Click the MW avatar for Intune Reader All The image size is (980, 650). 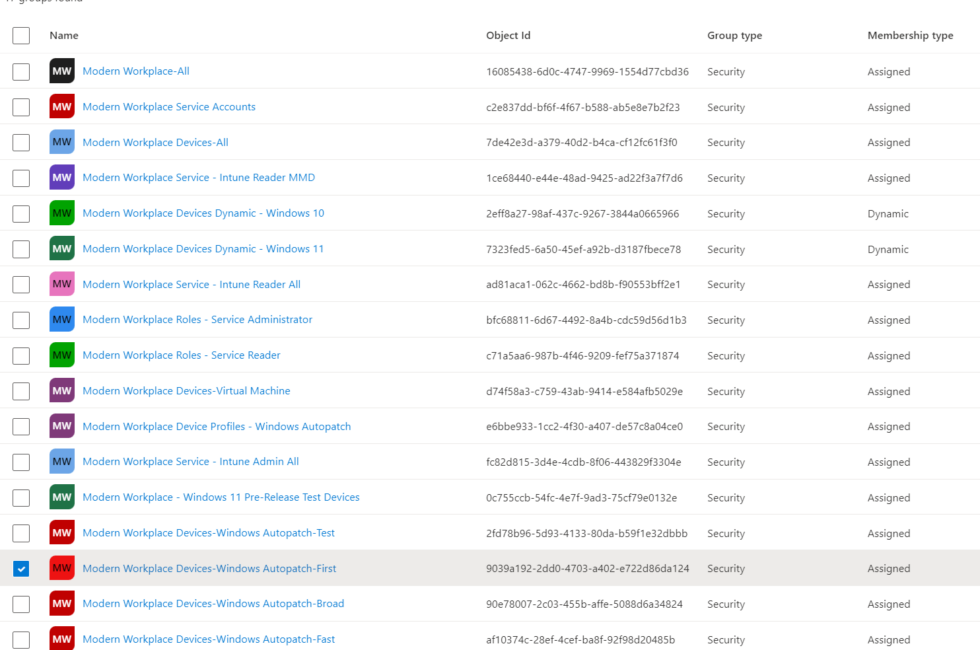(x=62, y=284)
